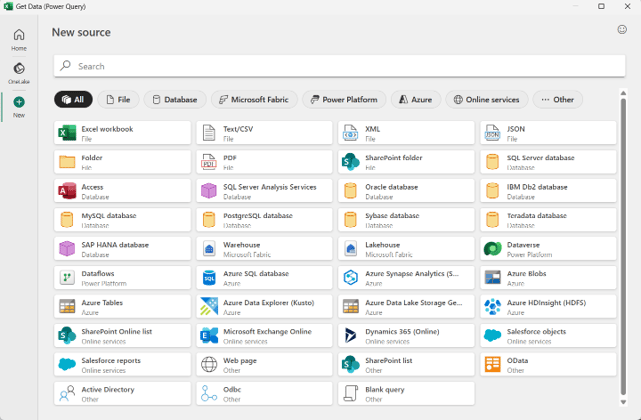This screenshot has width=641, height=420.
Task: Click the scrollbar down arrow
Action: click(623, 402)
